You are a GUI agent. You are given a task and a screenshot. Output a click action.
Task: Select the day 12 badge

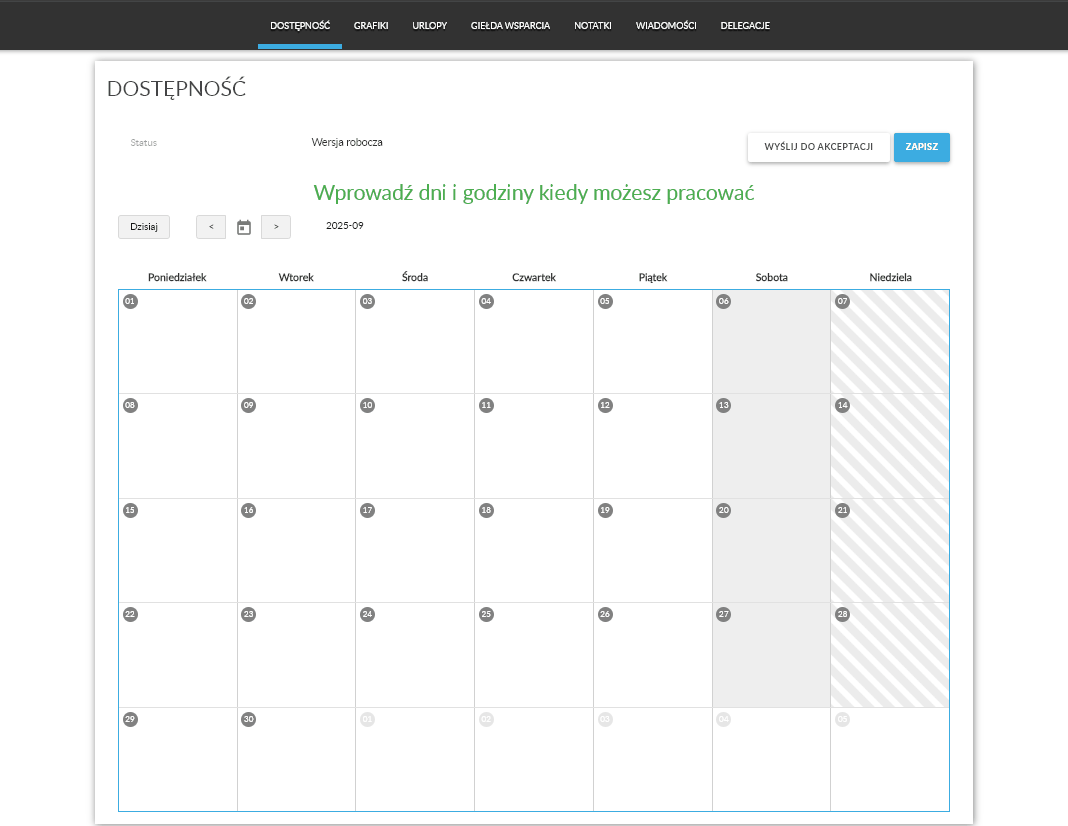[605, 405]
